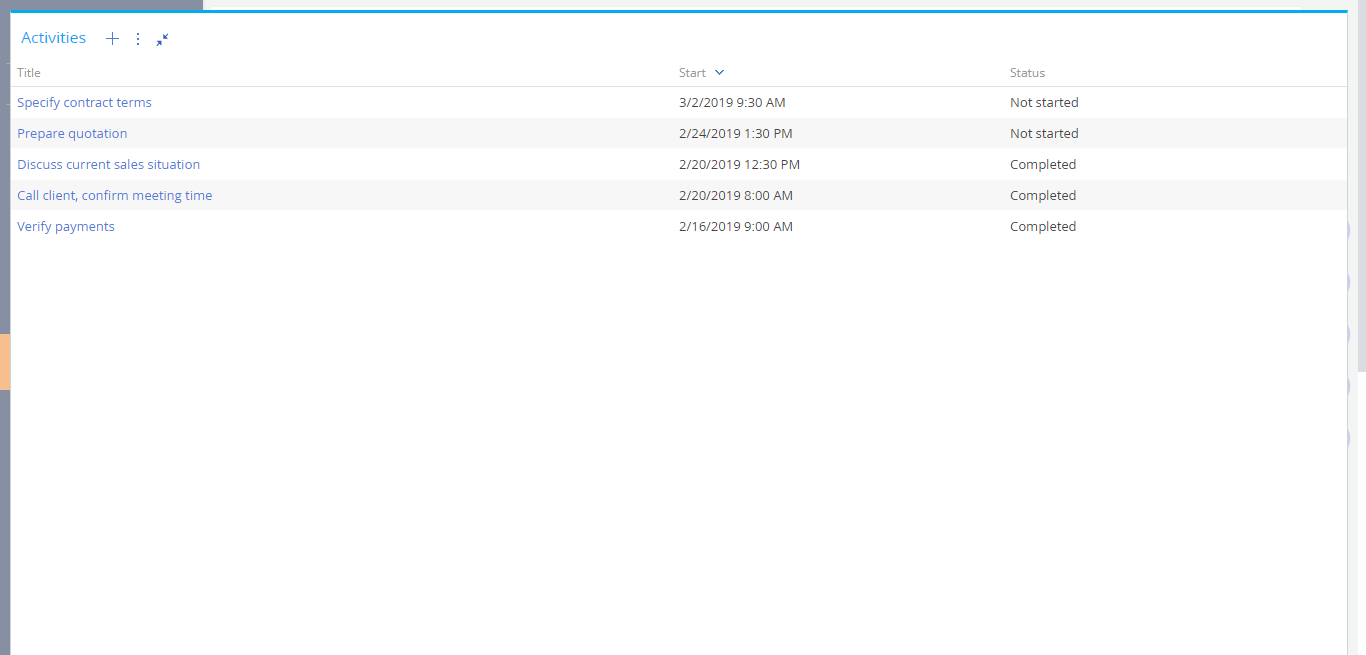
Task: Select the 2/24/2019 1:30 PM start cell
Action: [x=735, y=134]
